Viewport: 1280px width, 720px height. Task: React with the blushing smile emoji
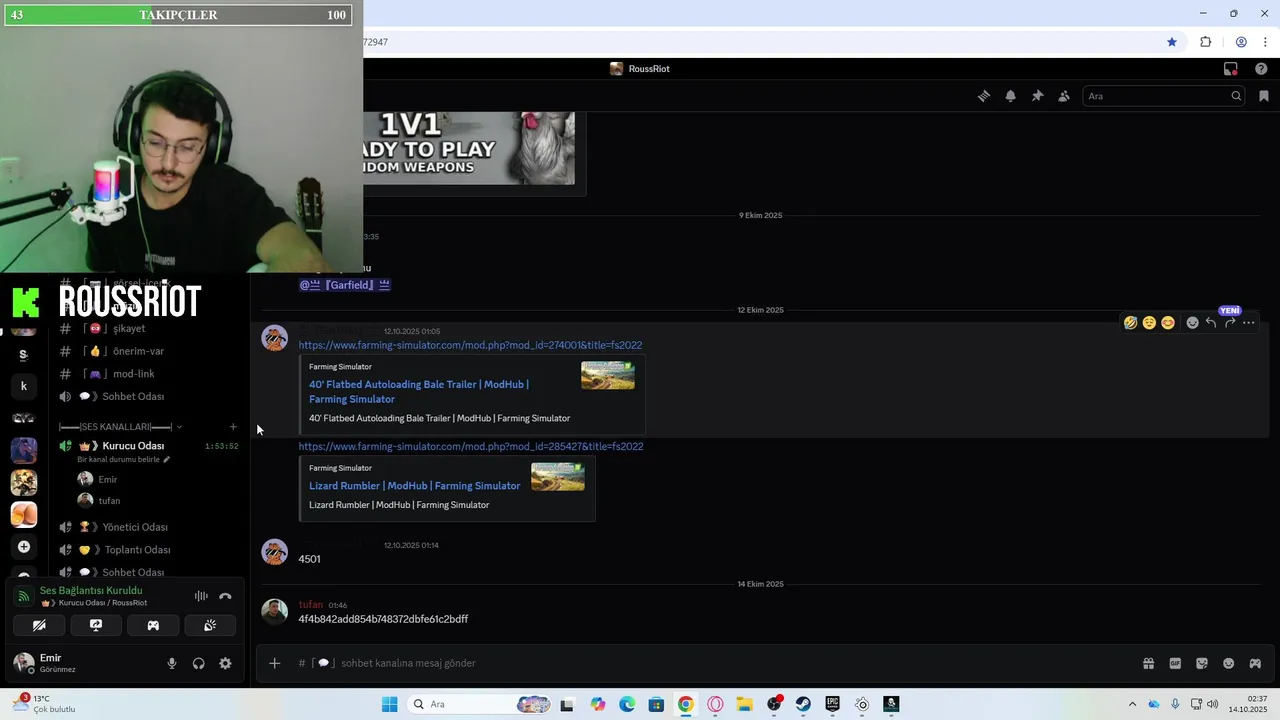tap(1168, 323)
